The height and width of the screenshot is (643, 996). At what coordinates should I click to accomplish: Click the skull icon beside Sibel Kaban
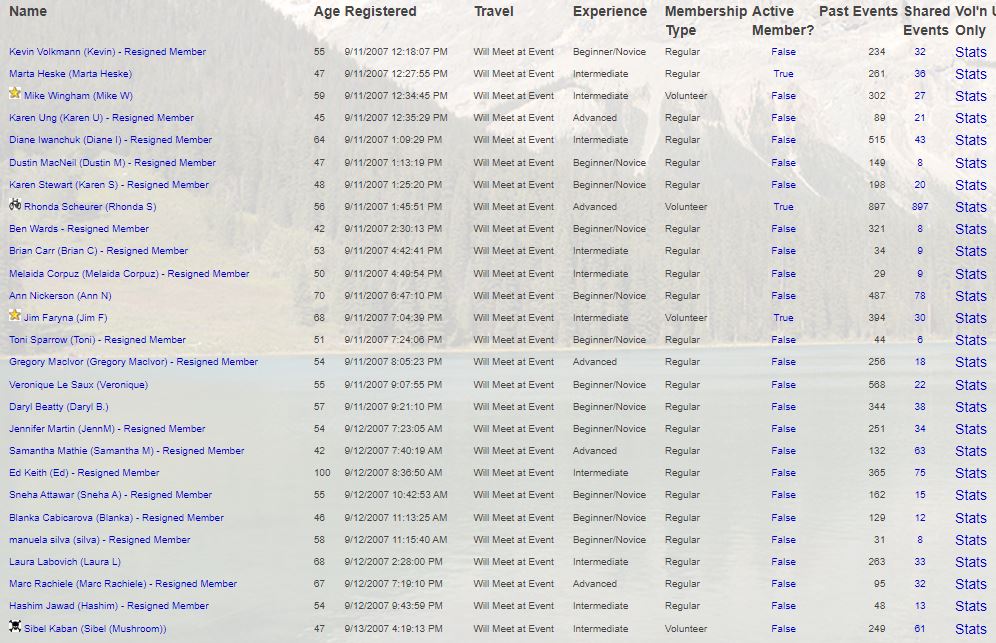tap(15, 626)
